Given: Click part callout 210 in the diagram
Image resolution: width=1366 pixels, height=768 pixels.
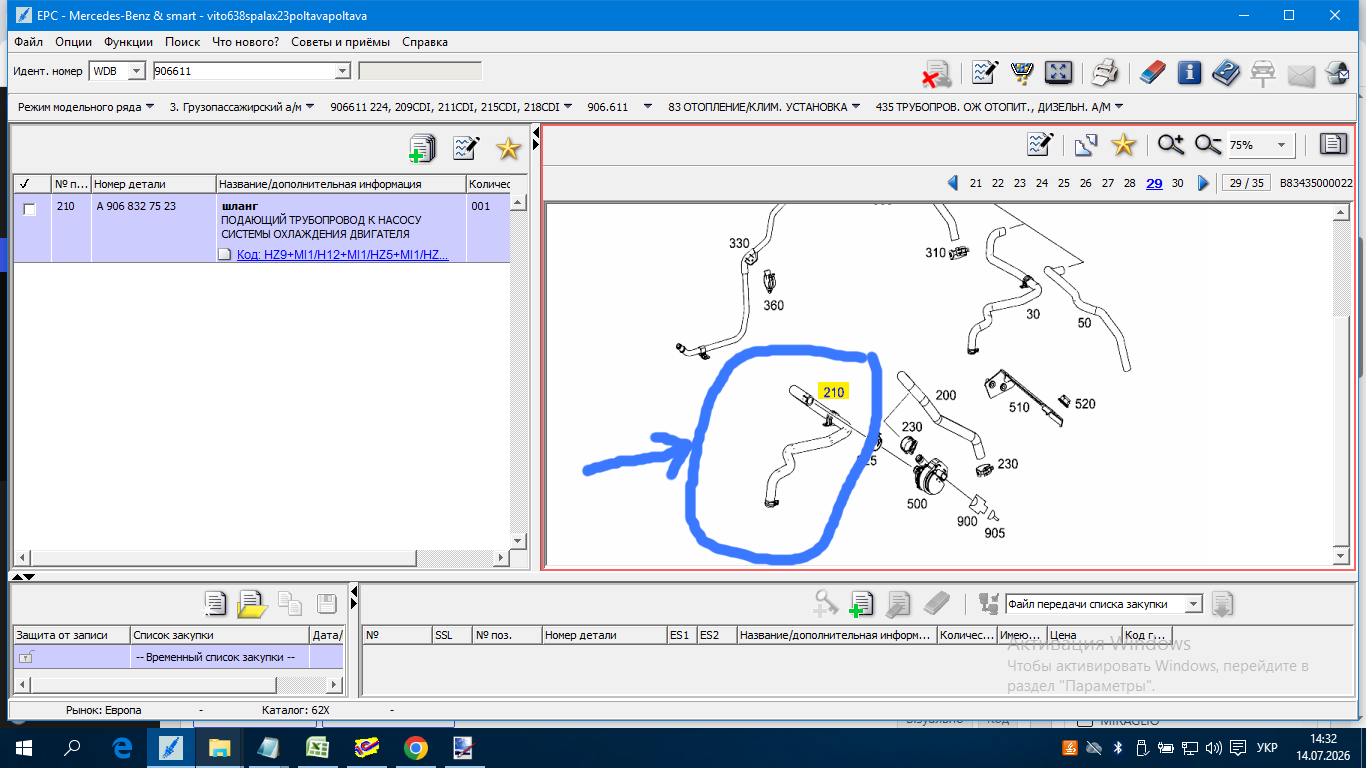Looking at the screenshot, I should 833,392.
